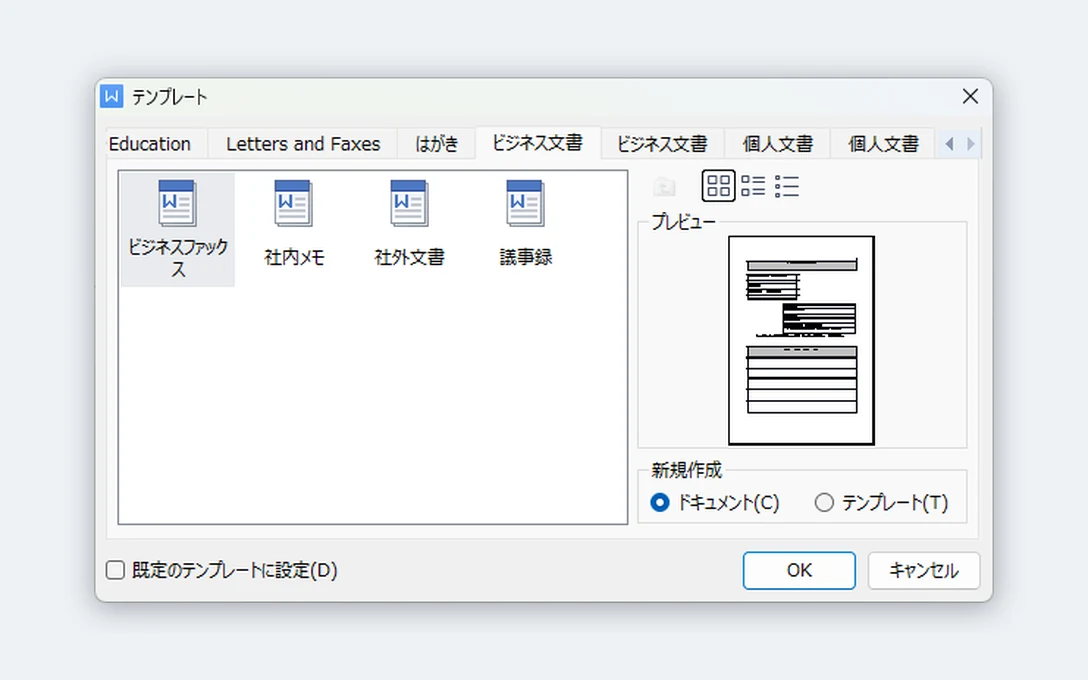Screen dimensions: 1088x680
Task: Click the greyed-out folder-up icon
Action: point(664,186)
